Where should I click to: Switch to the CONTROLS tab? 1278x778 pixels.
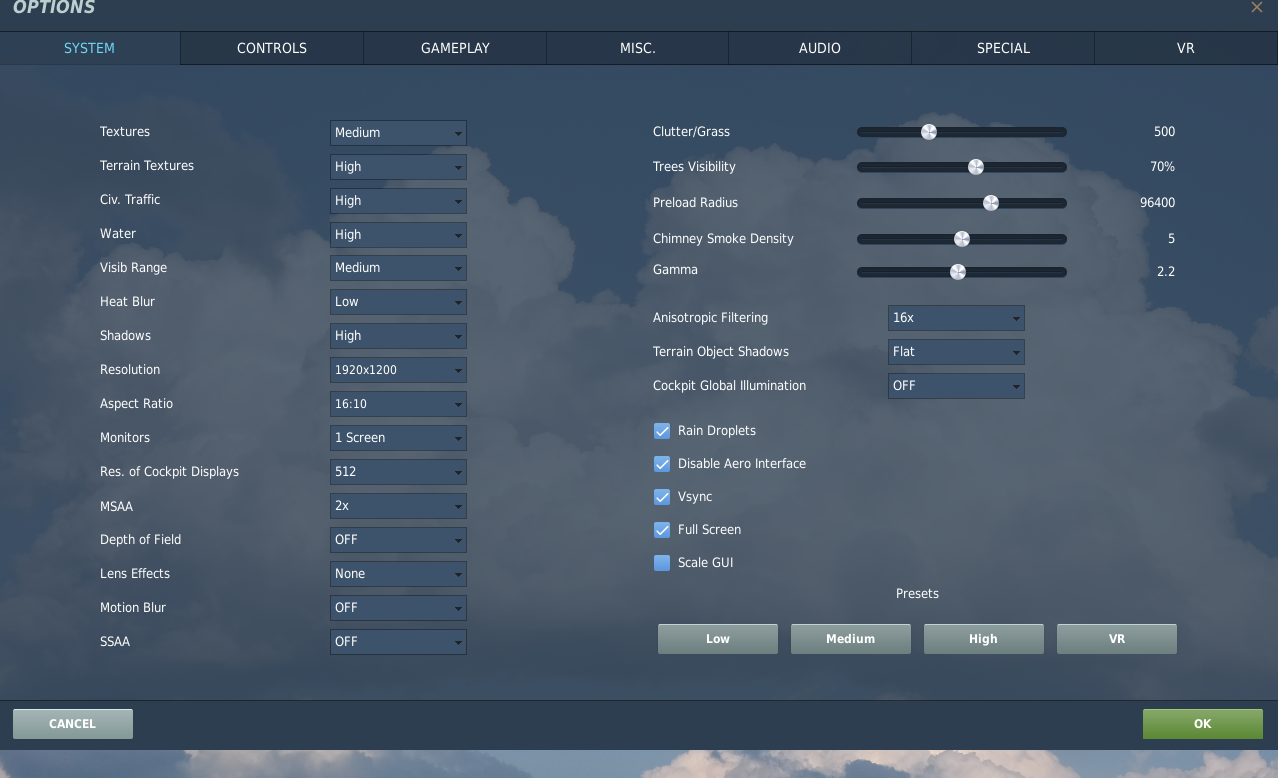[272, 48]
